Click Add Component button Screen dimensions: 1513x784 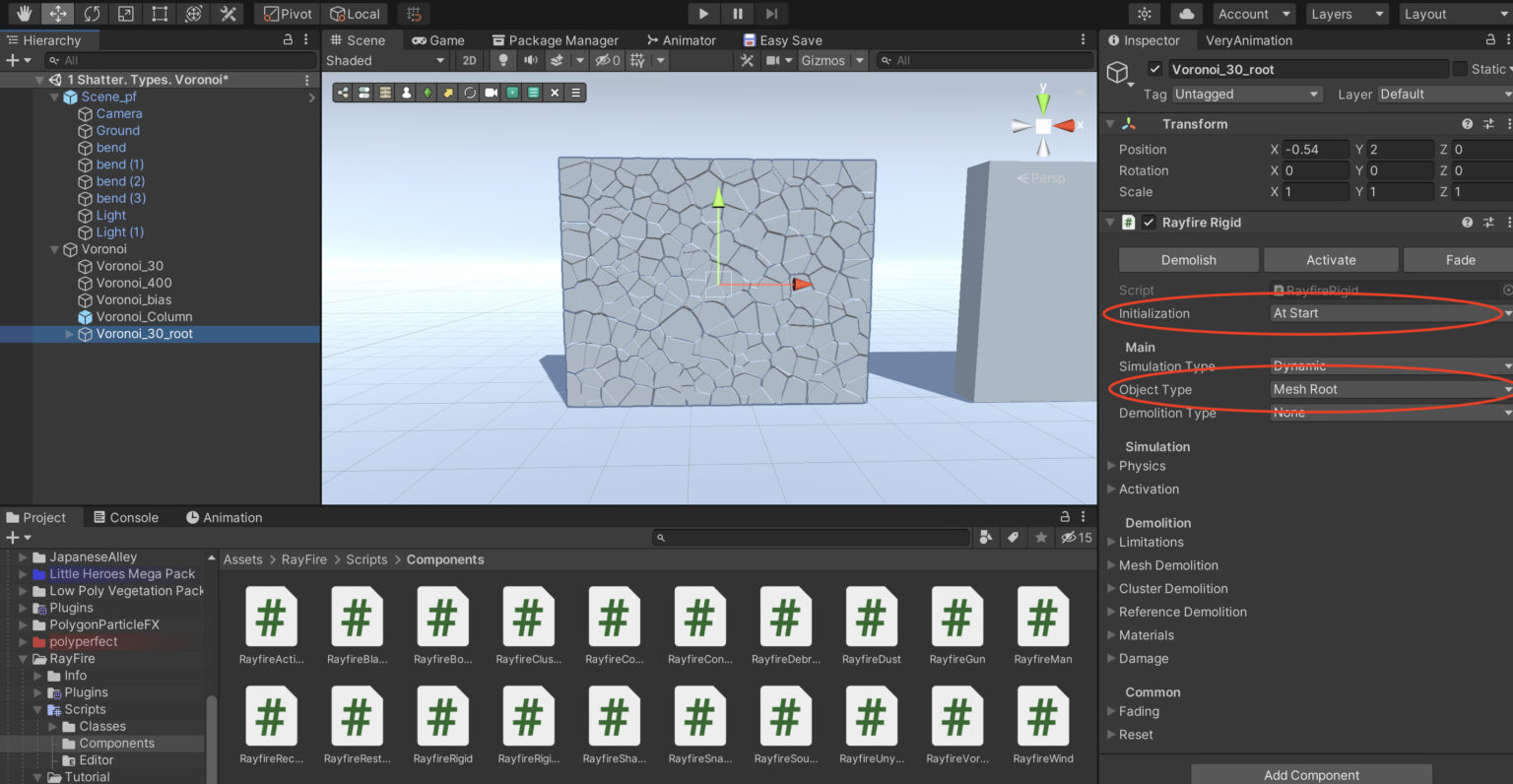1311,774
